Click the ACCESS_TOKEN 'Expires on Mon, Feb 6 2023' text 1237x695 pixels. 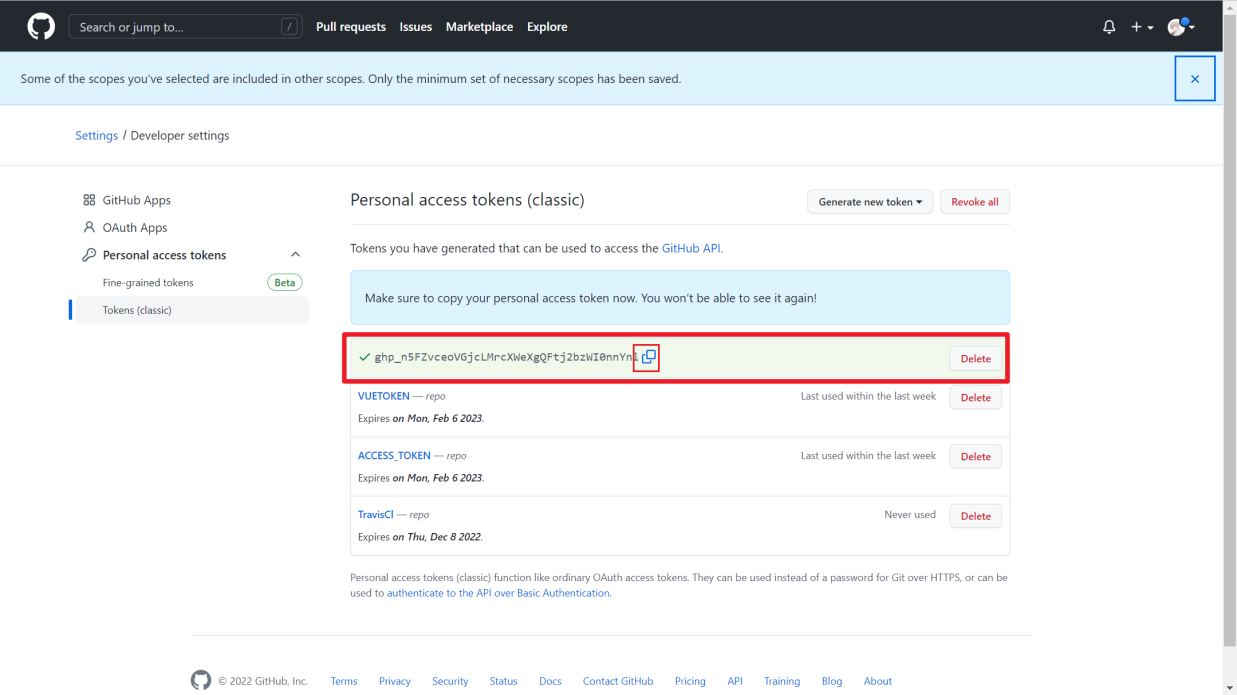click(x=421, y=478)
